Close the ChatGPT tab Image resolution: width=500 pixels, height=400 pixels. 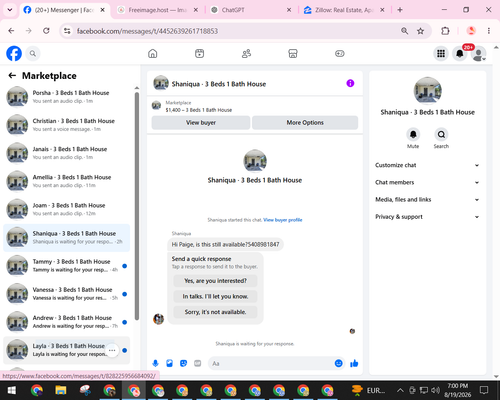pyautogui.click(x=289, y=10)
